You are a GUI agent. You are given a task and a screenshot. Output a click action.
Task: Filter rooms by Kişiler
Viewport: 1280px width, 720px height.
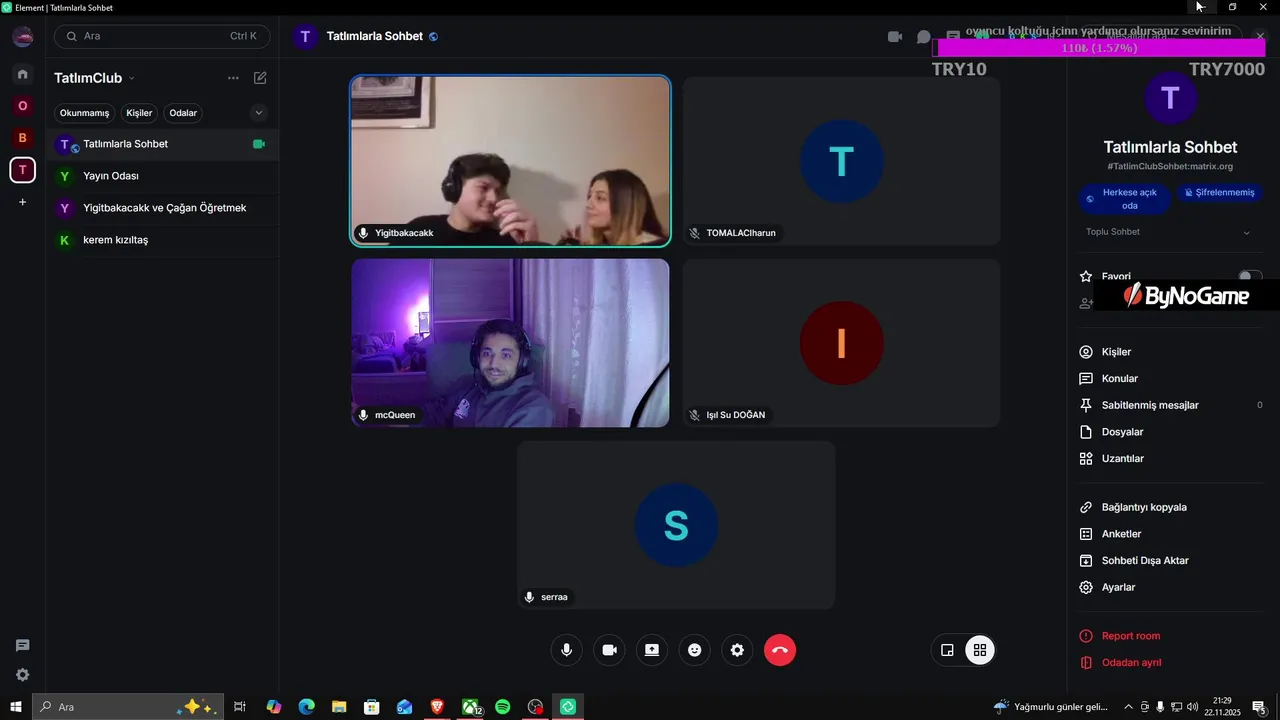click(139, 113)
